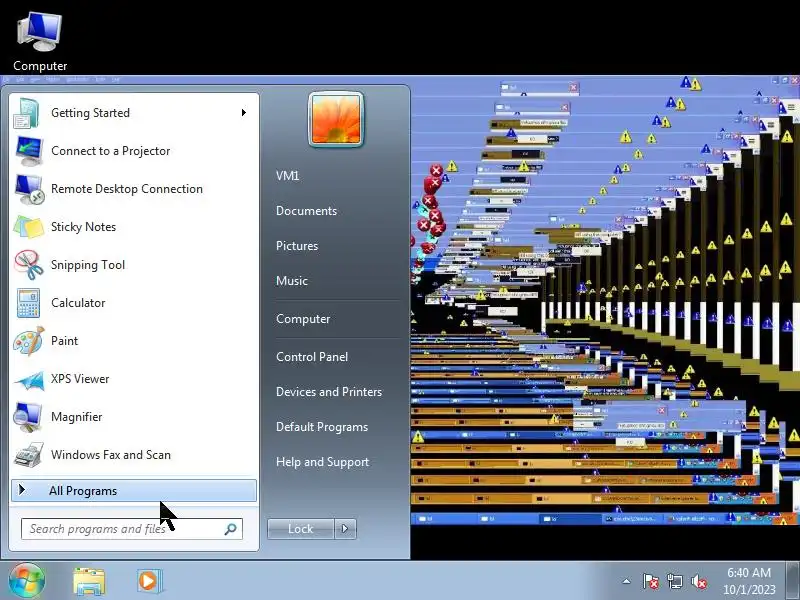Click the Action Center flag icon

click(651, 581)
